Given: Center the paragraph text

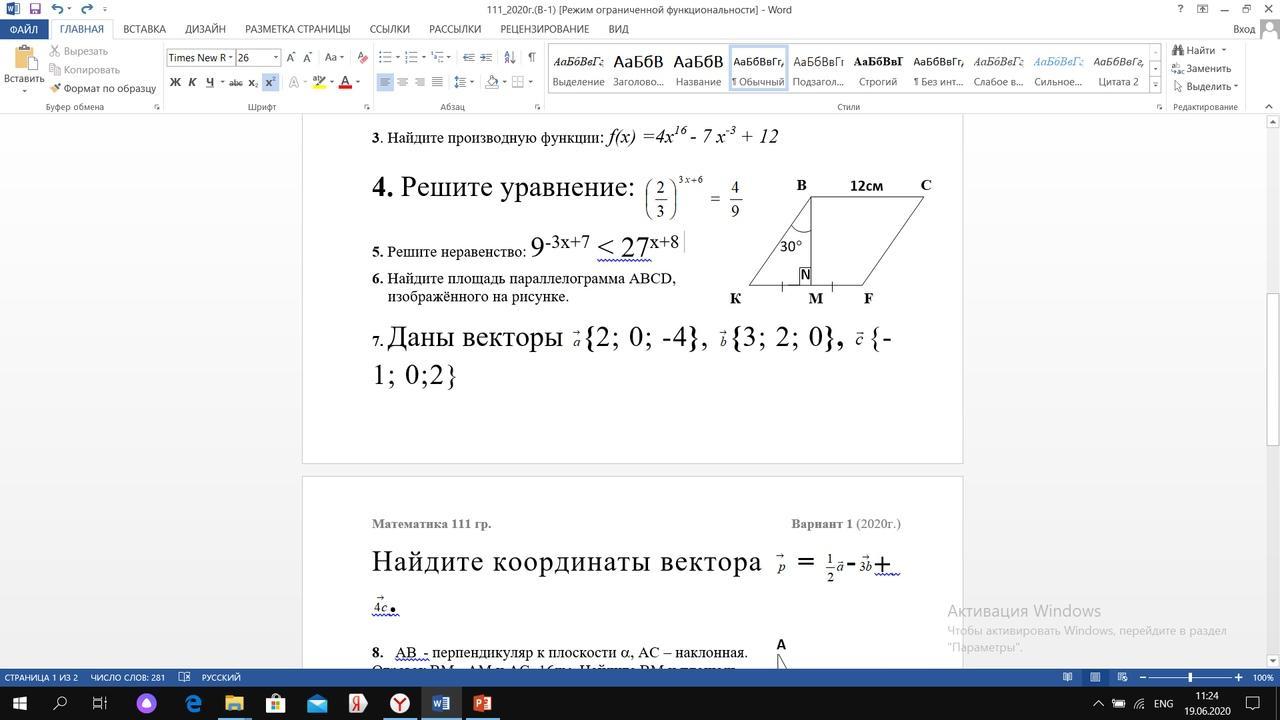Looking at the screenshot, I should (402, 82).
